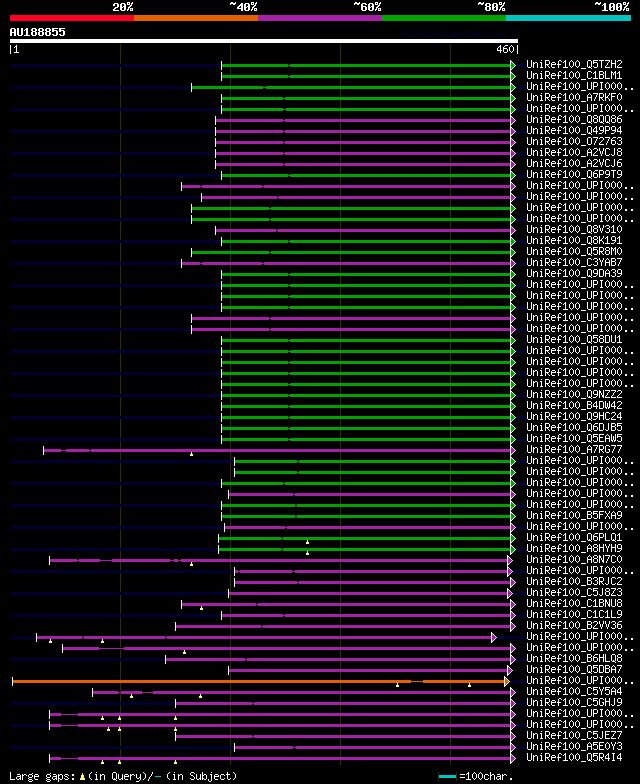The width and height of the screenshot is (640, 784).
Task: Select the UniRef100_Q9NZZ2 label
Action: coord(574,394)
